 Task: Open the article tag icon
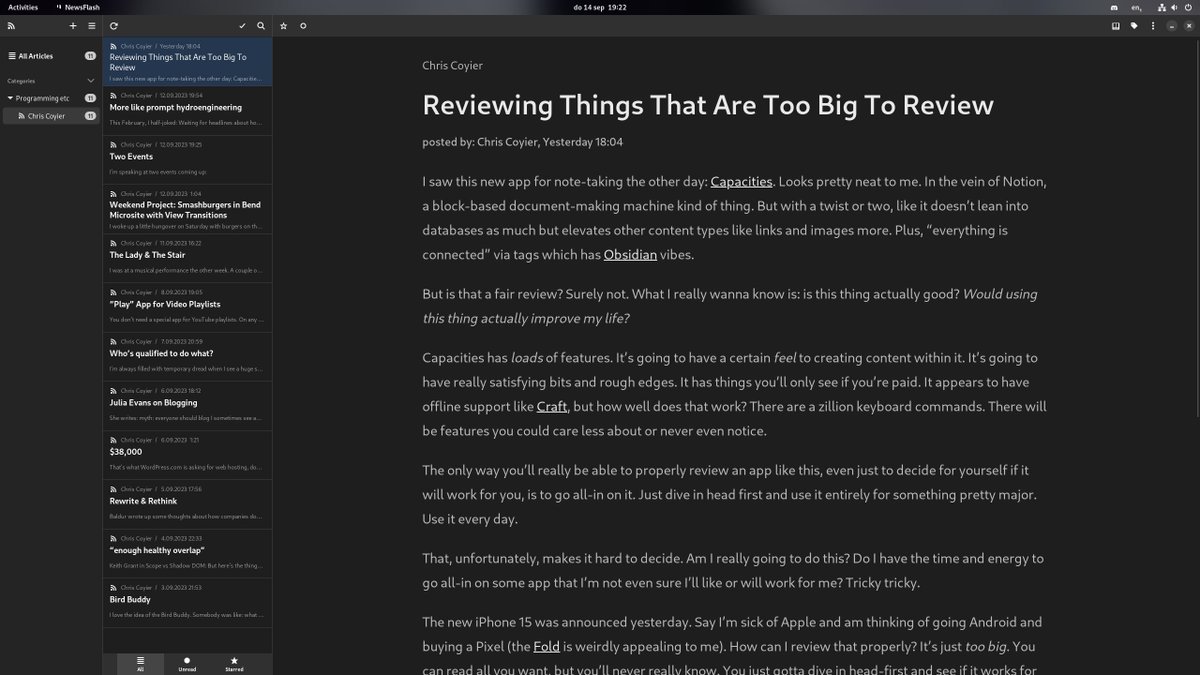1134,26
